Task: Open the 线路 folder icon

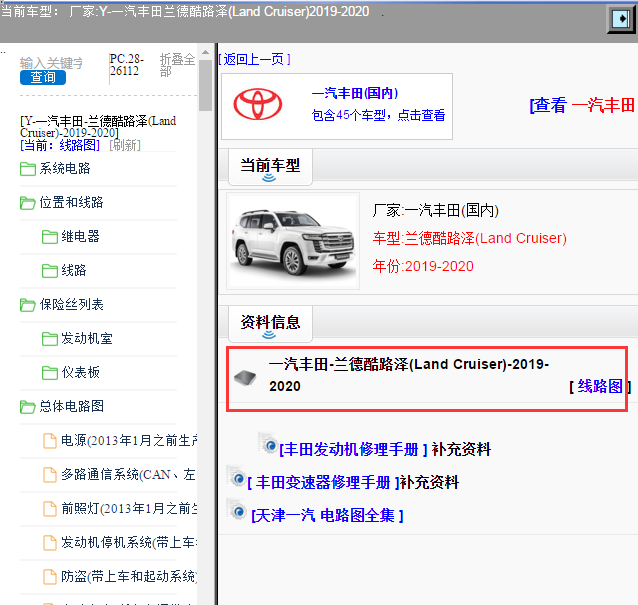Action: click(x=50, y=271)
